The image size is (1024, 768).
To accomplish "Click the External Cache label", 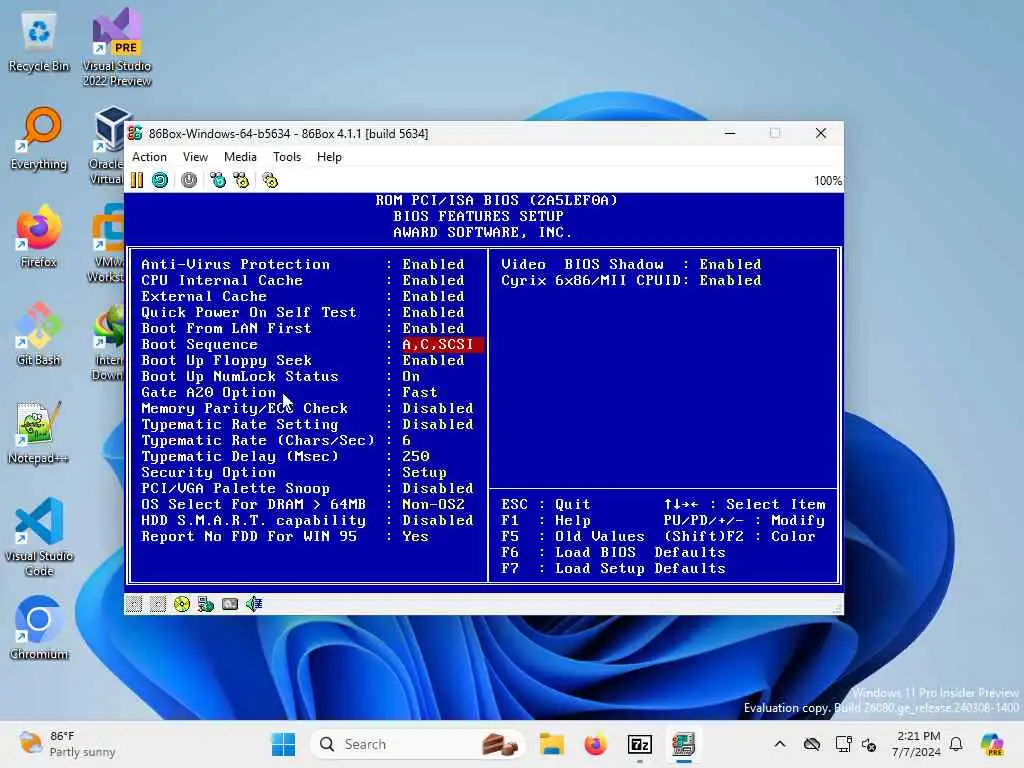I will [x=204, y=296].
